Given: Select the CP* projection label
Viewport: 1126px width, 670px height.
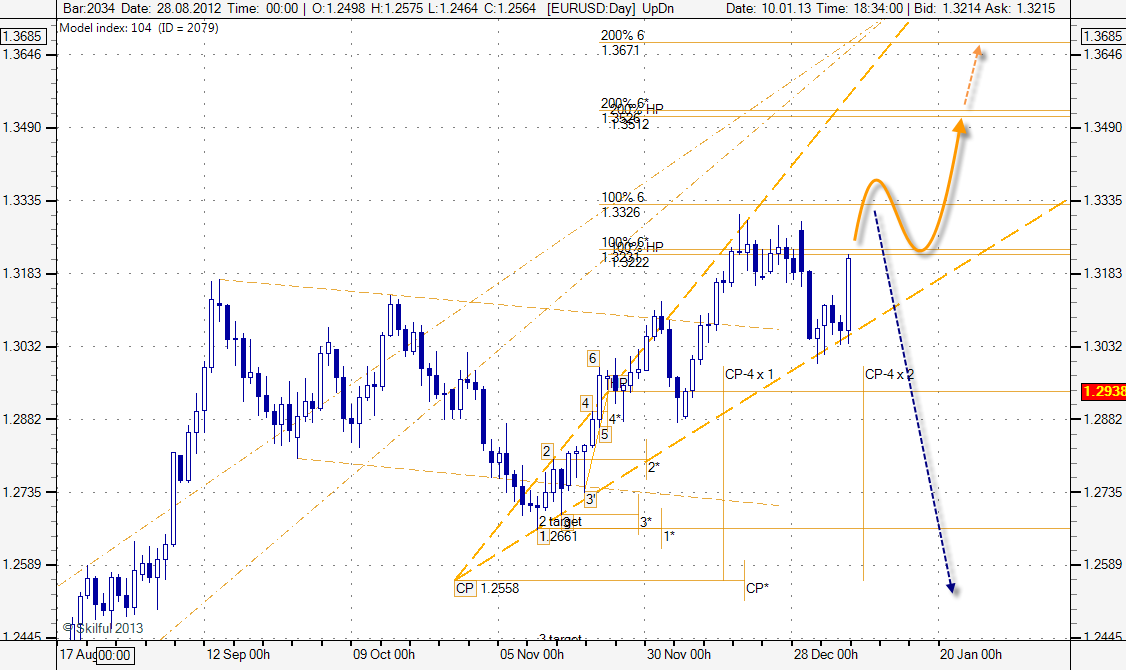Looking at the screenshot, I should [x=757, y=589].
